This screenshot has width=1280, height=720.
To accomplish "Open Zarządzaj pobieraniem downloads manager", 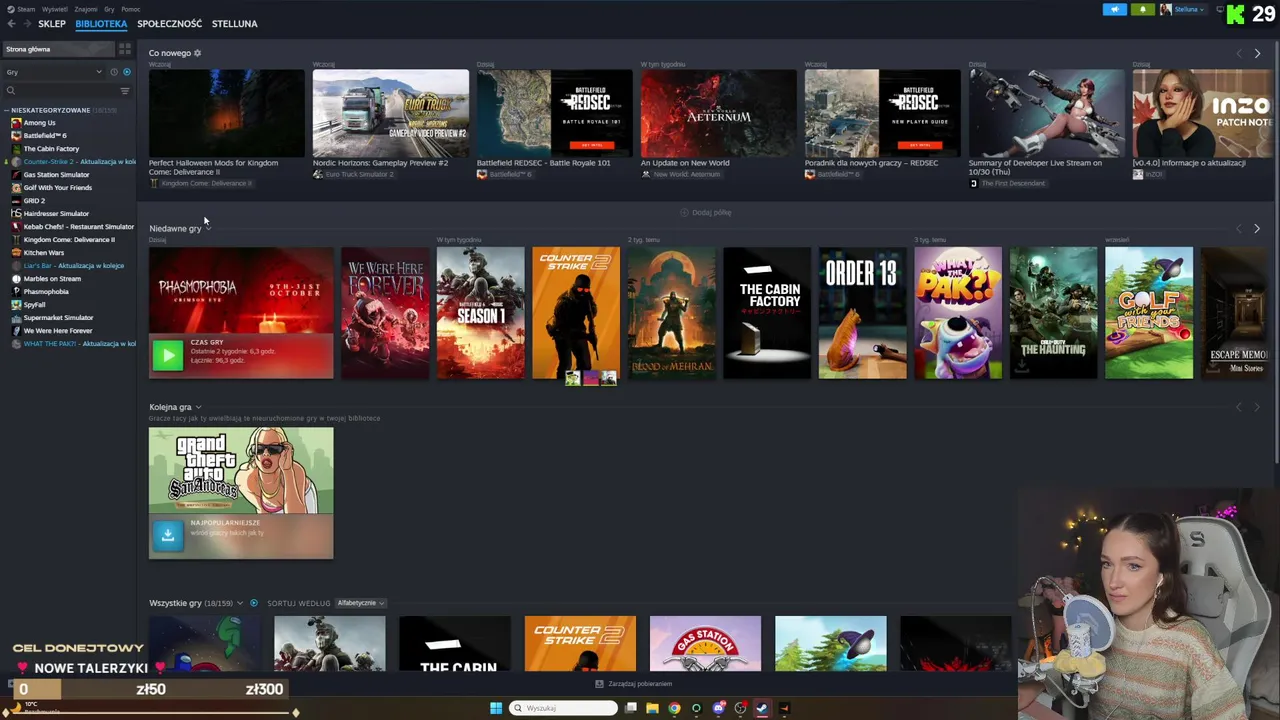I will click(x=634, y=684).
